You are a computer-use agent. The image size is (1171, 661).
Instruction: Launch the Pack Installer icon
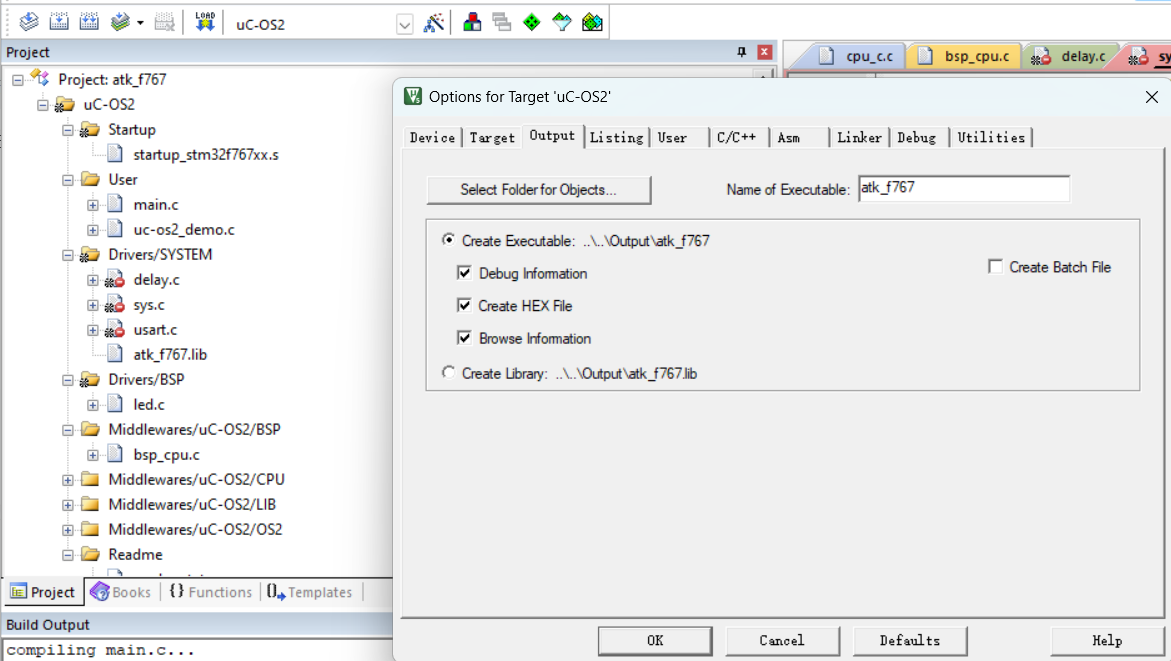(x=592, y=22)
